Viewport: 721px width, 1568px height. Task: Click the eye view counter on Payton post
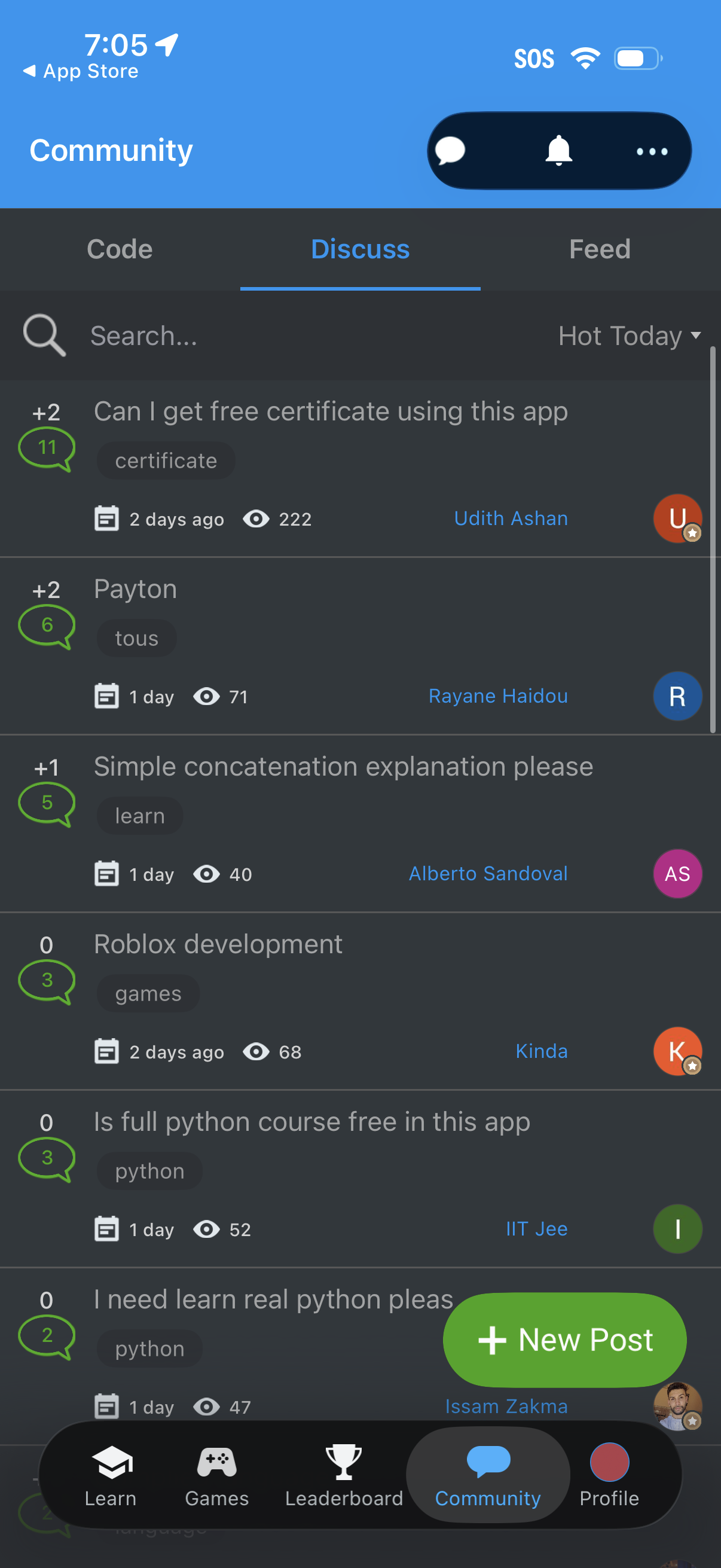click(x=208, y=696)
